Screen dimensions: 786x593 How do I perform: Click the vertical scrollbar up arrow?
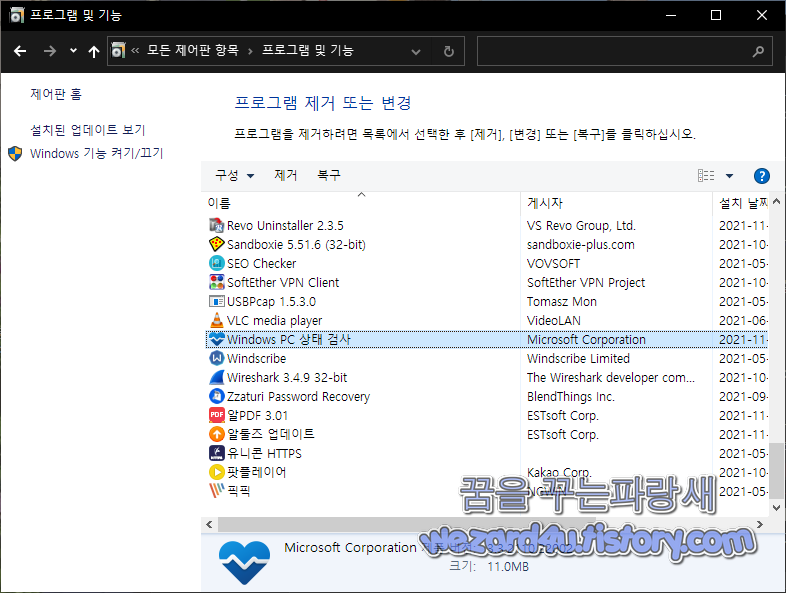tap(776, 202)
